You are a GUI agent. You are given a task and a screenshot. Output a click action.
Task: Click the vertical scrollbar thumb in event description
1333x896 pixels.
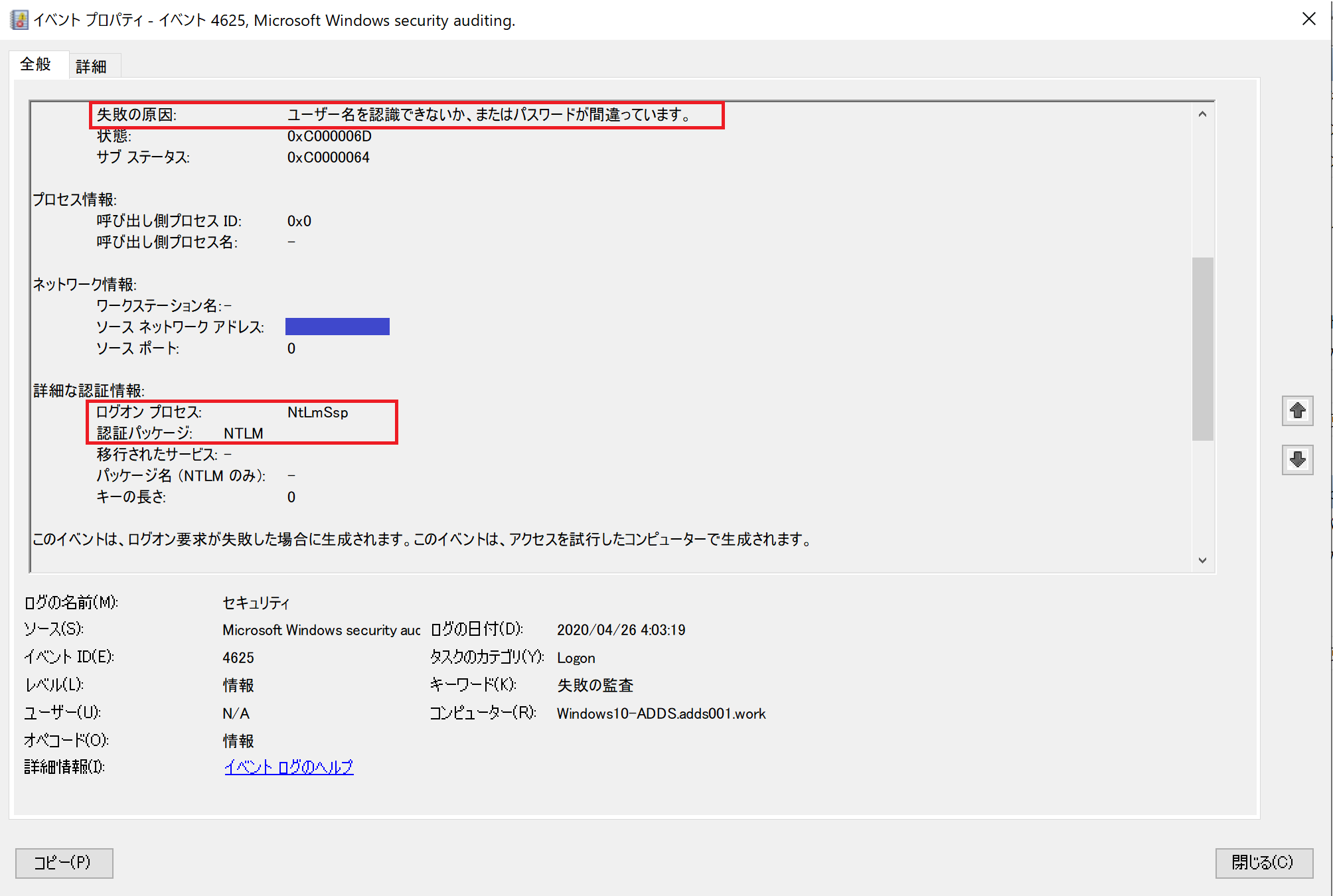1202,348
